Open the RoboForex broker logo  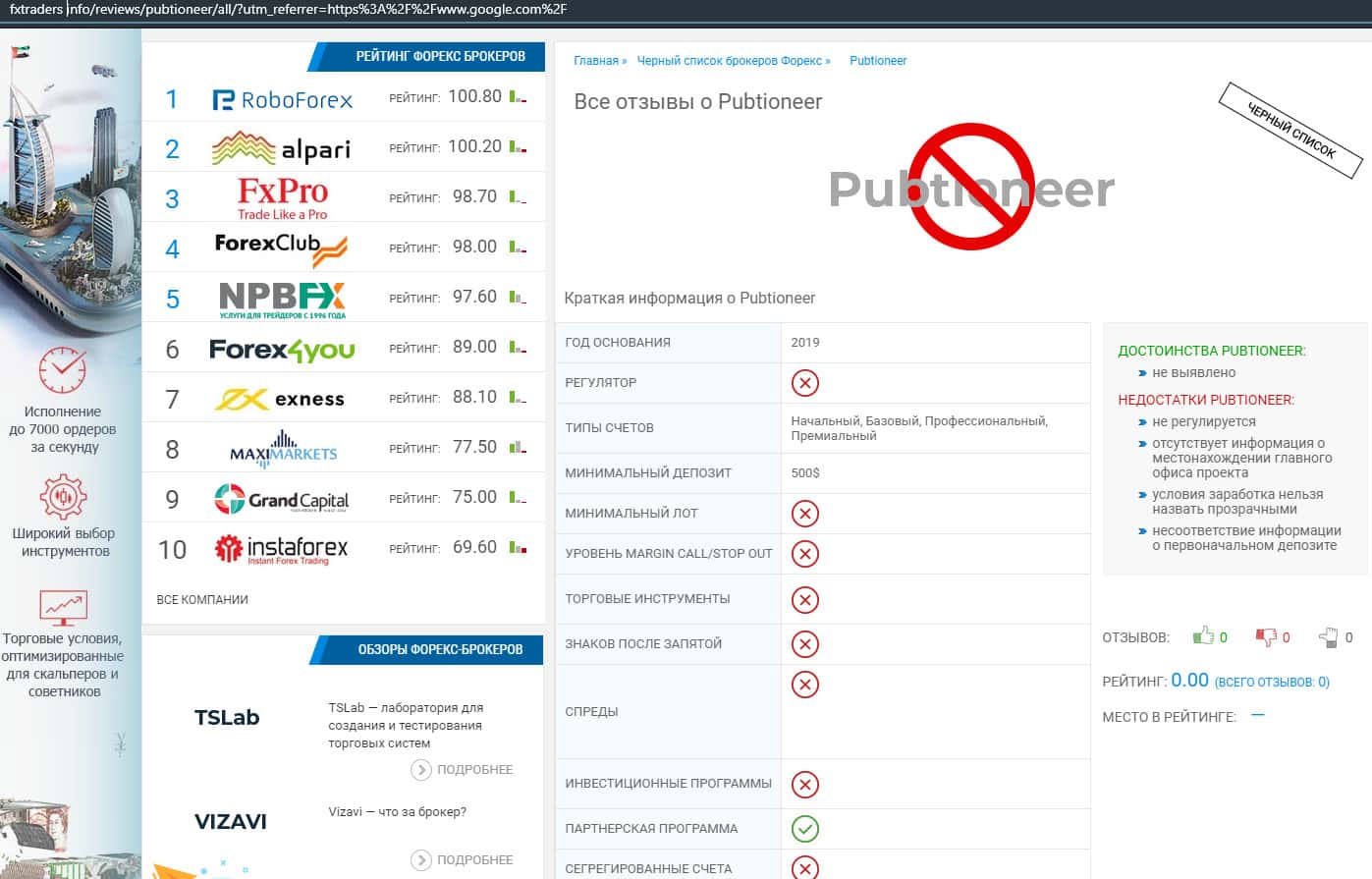tap(282, 99)
